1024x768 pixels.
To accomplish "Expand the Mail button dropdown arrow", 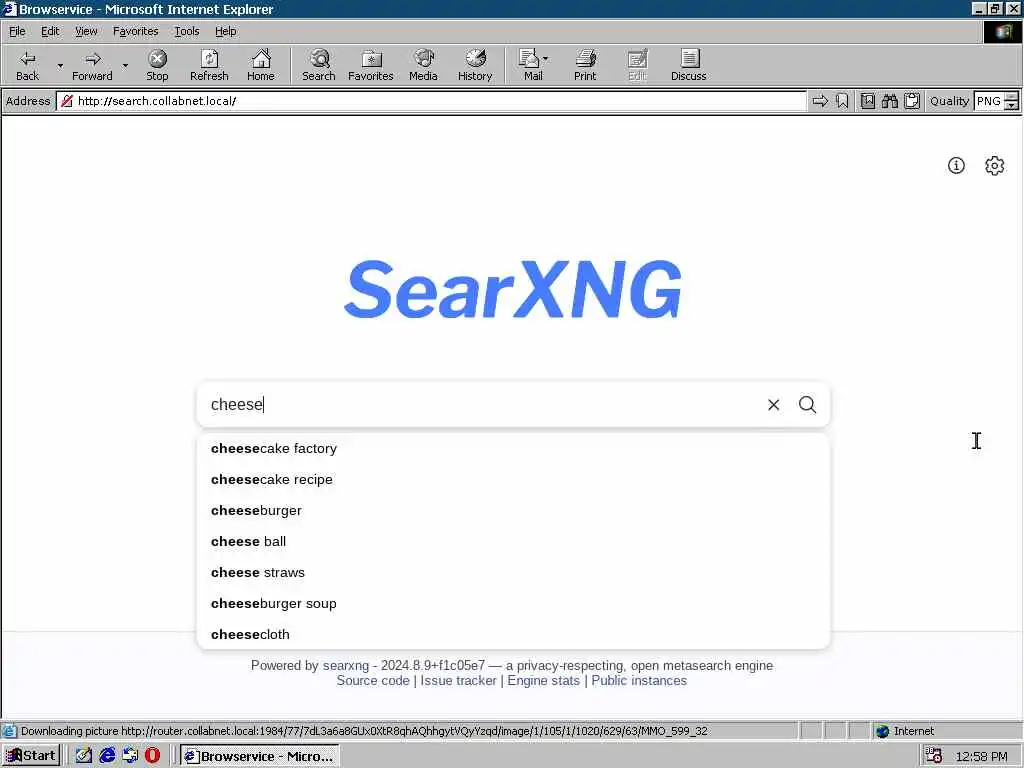I will click(x=545, y=59).
